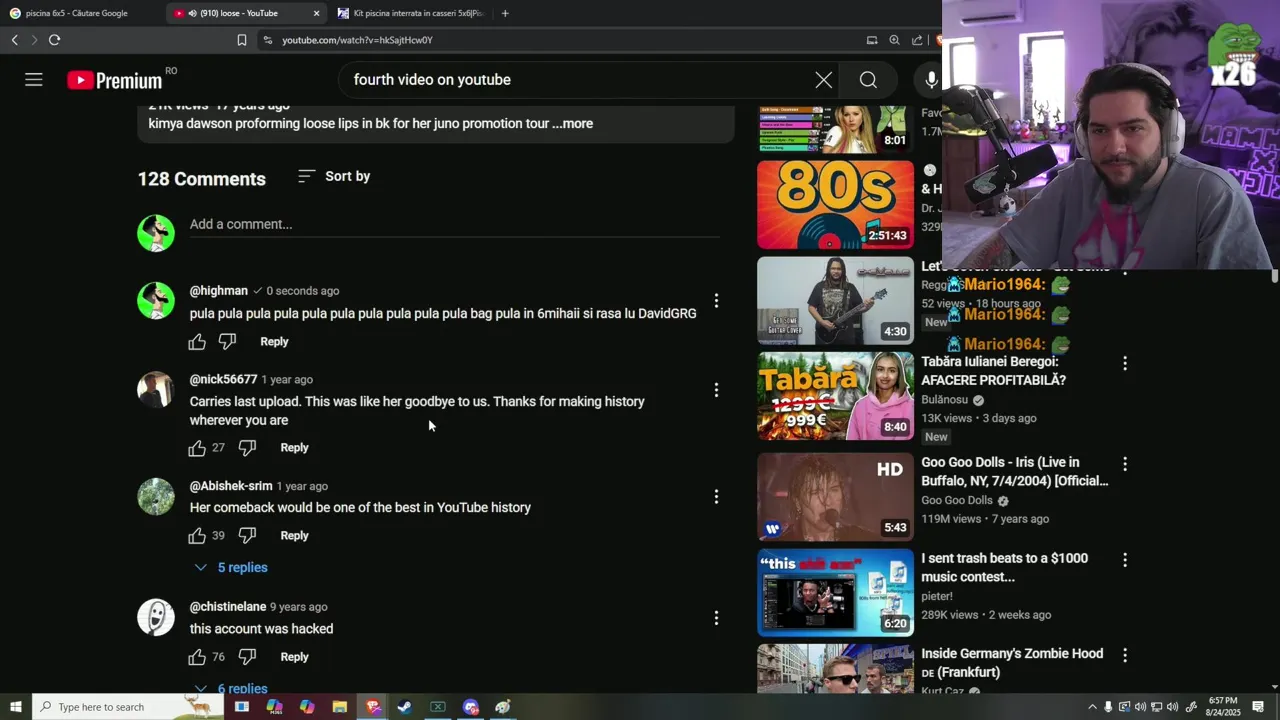Like the @nick56677 comment
1280x720 pixels.
pos(197,448)
